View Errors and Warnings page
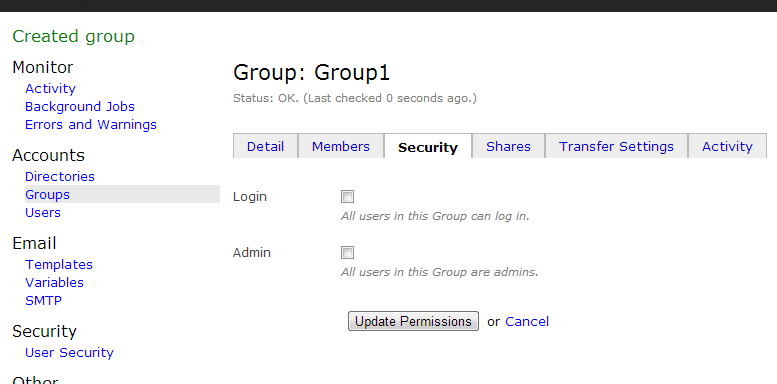Viewport: 777px width, 384px height. (x=91, y=124)
